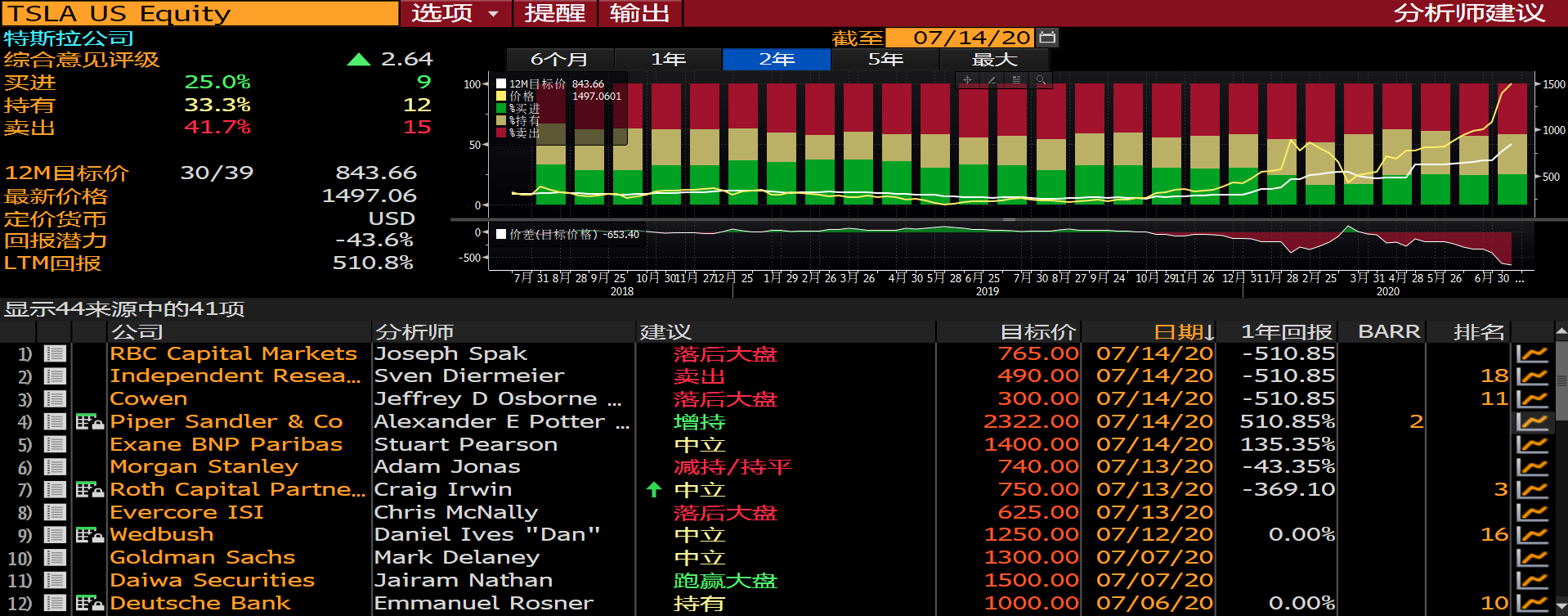The width and height of the screenshot is (1568, 616).
Task: Open the document icon for Daiwa Securities
Action: click(56, 580)
